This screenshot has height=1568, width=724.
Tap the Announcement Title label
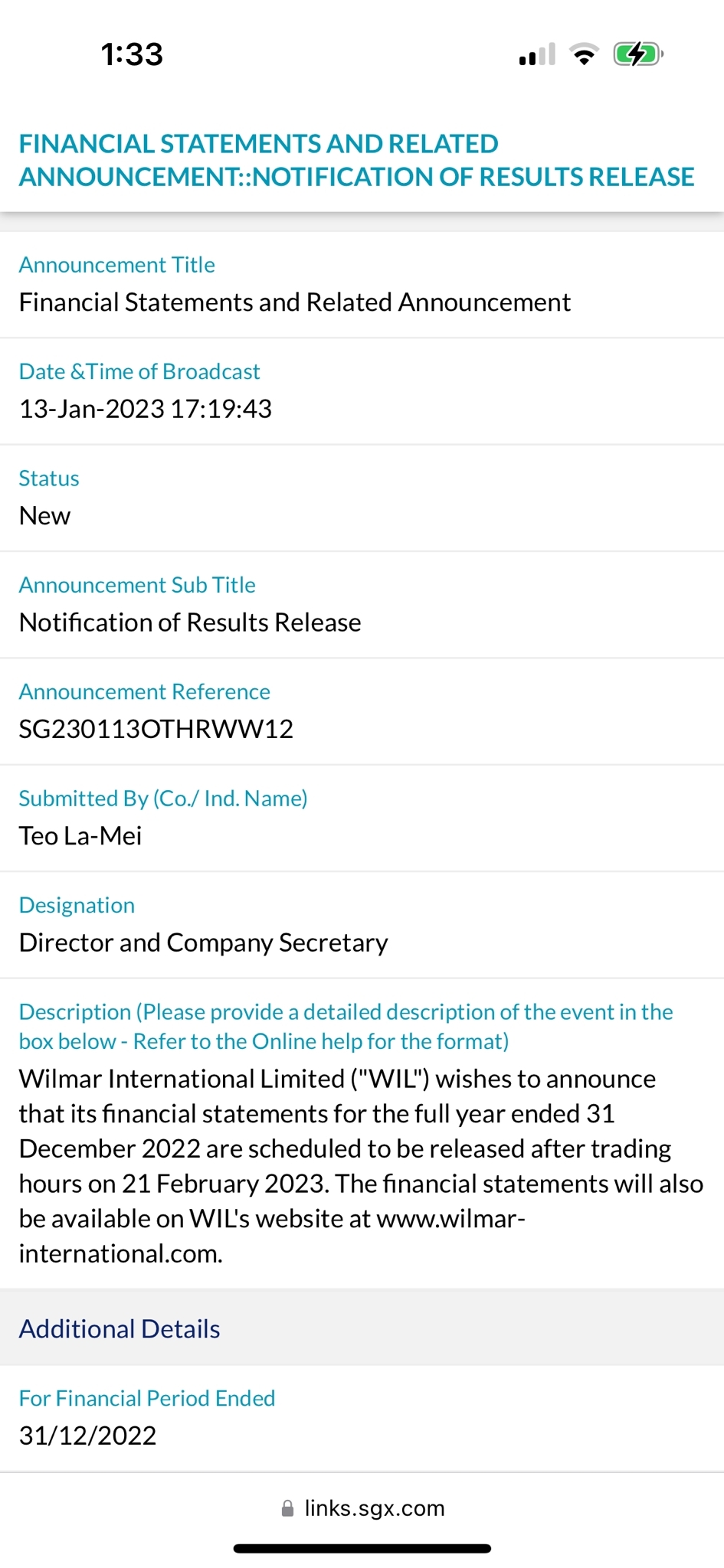coord(116,265)
